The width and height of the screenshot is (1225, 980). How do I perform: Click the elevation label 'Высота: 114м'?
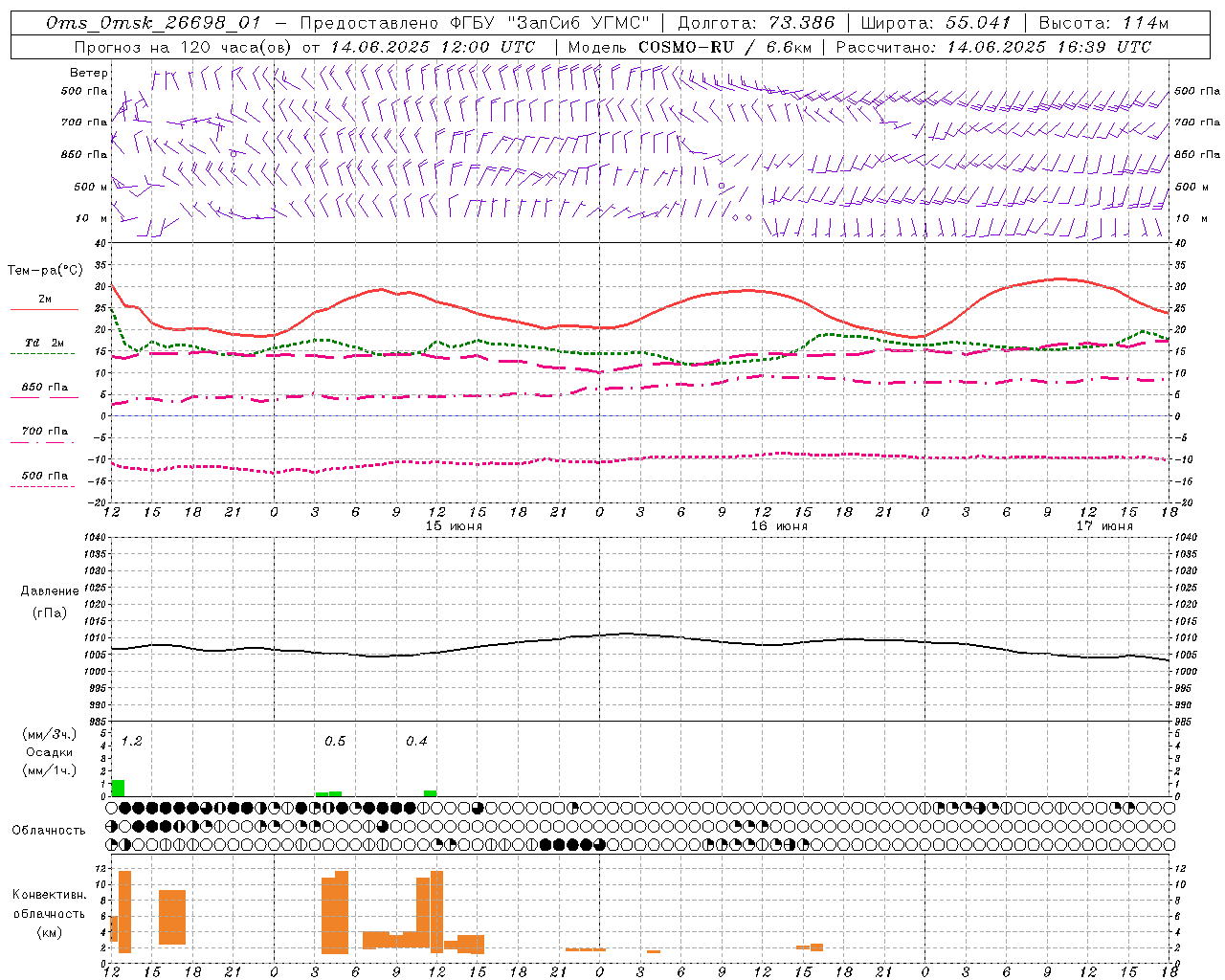(1104, 23)
